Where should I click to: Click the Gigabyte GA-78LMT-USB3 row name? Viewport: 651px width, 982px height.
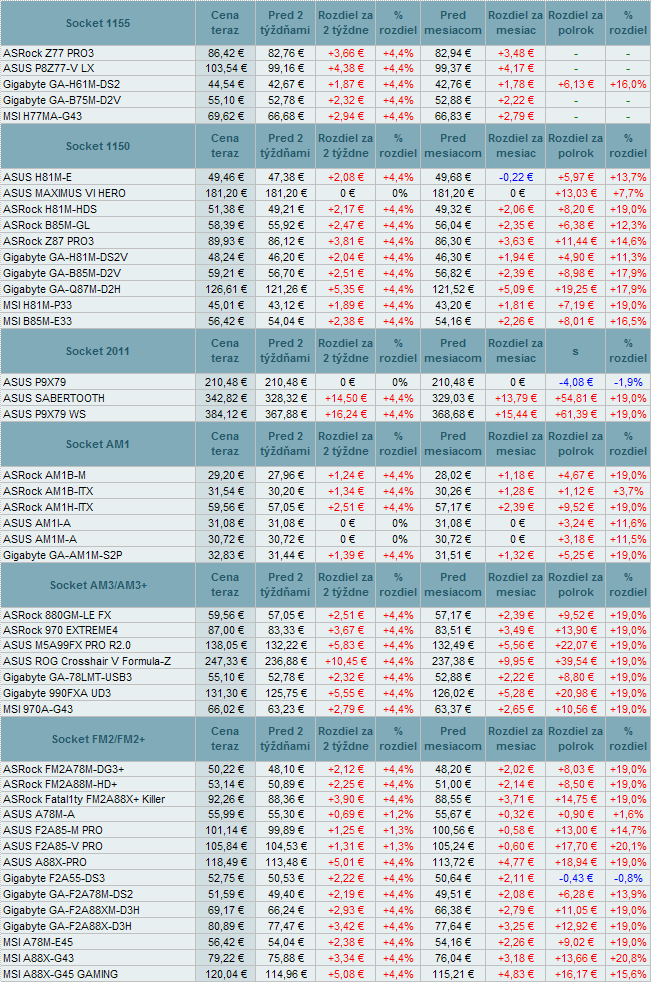click(x=68, y=677)
